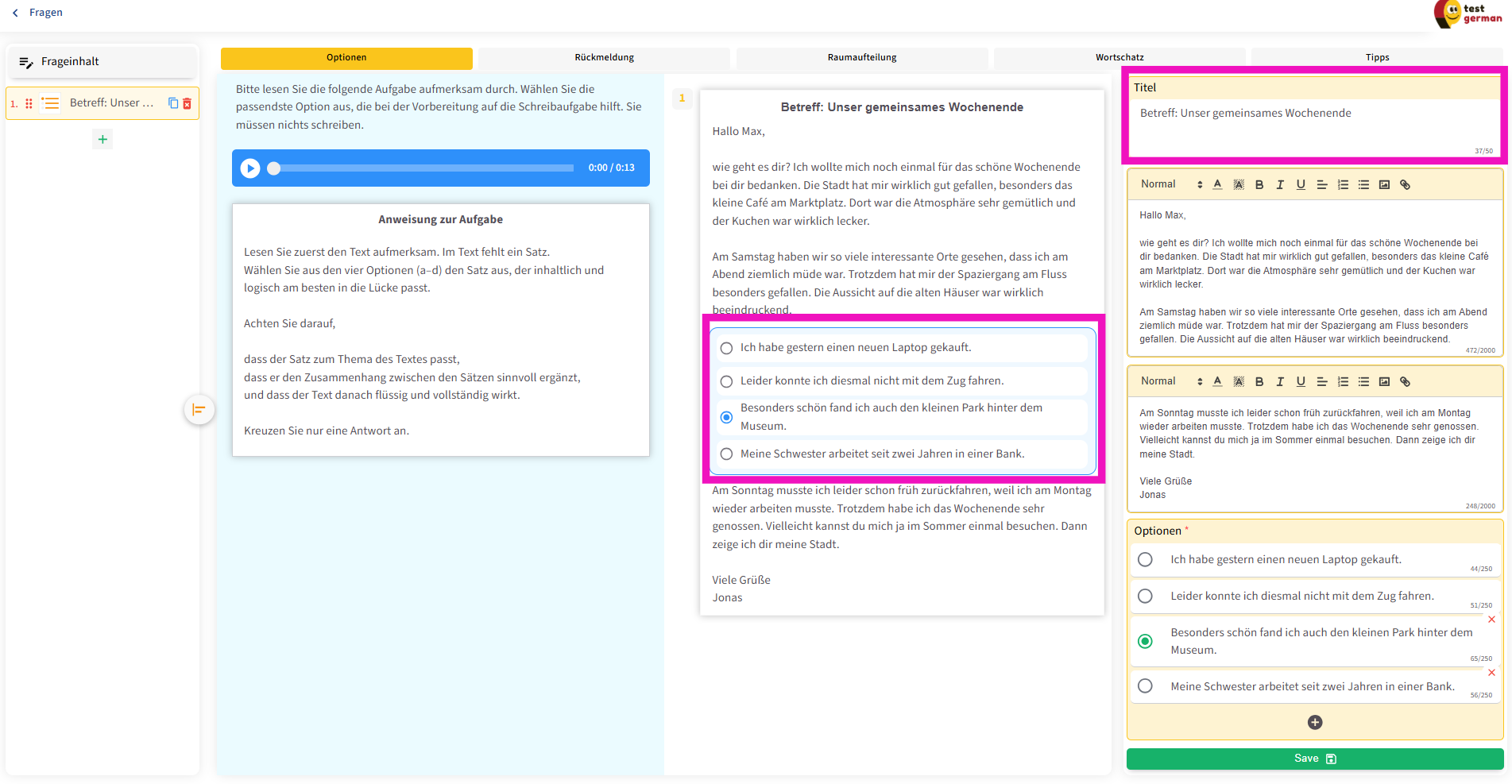Viewport: 1512px width, 784px height.
Task: Remove the 'Meine Schwester' option with red X
Action: [x=1491, y=673]
